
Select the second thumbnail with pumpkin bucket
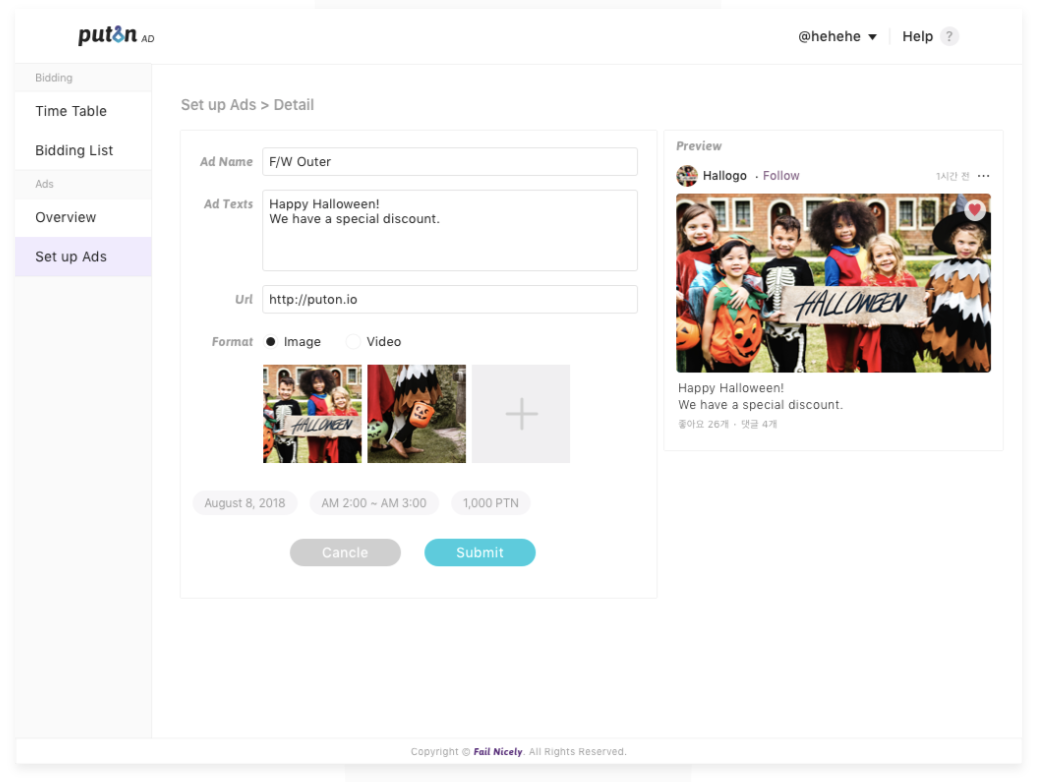click(x=416, y=414)
